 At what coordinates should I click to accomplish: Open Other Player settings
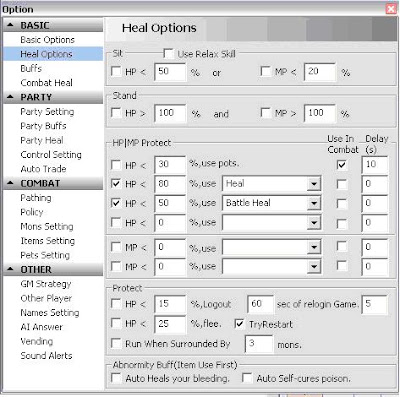click(46, 298)
